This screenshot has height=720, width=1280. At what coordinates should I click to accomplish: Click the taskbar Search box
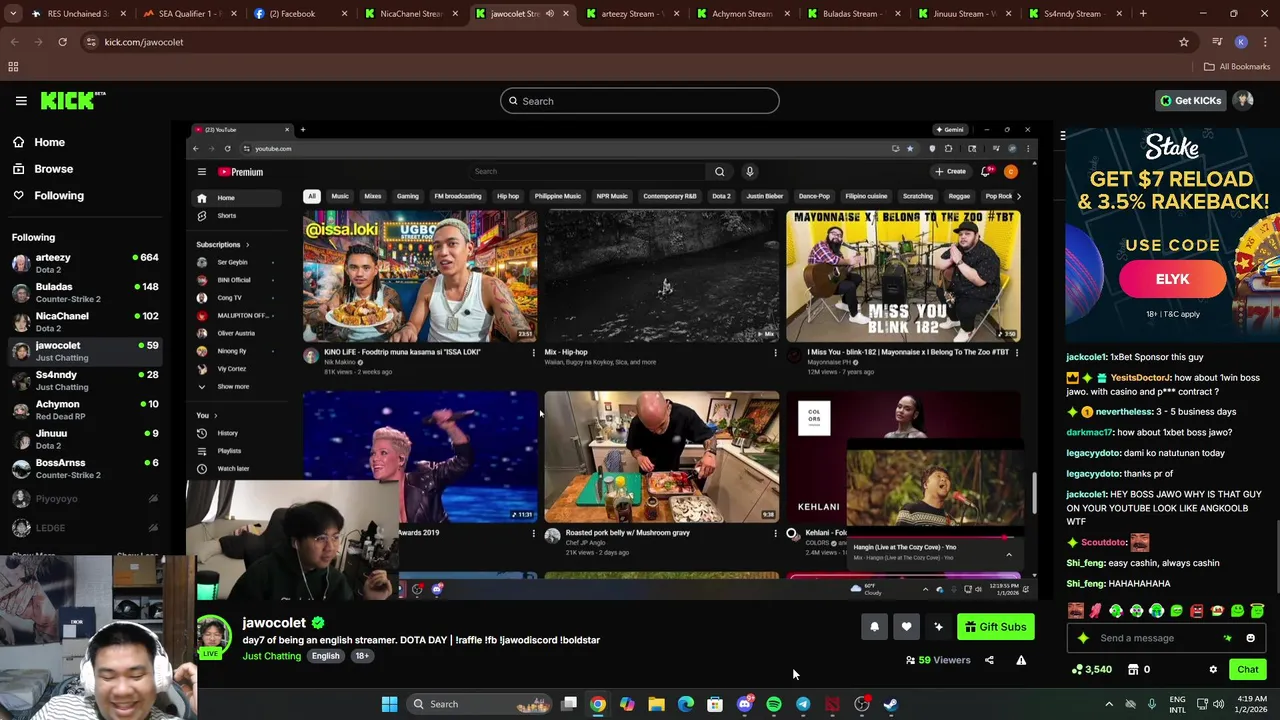coord(480,704)
